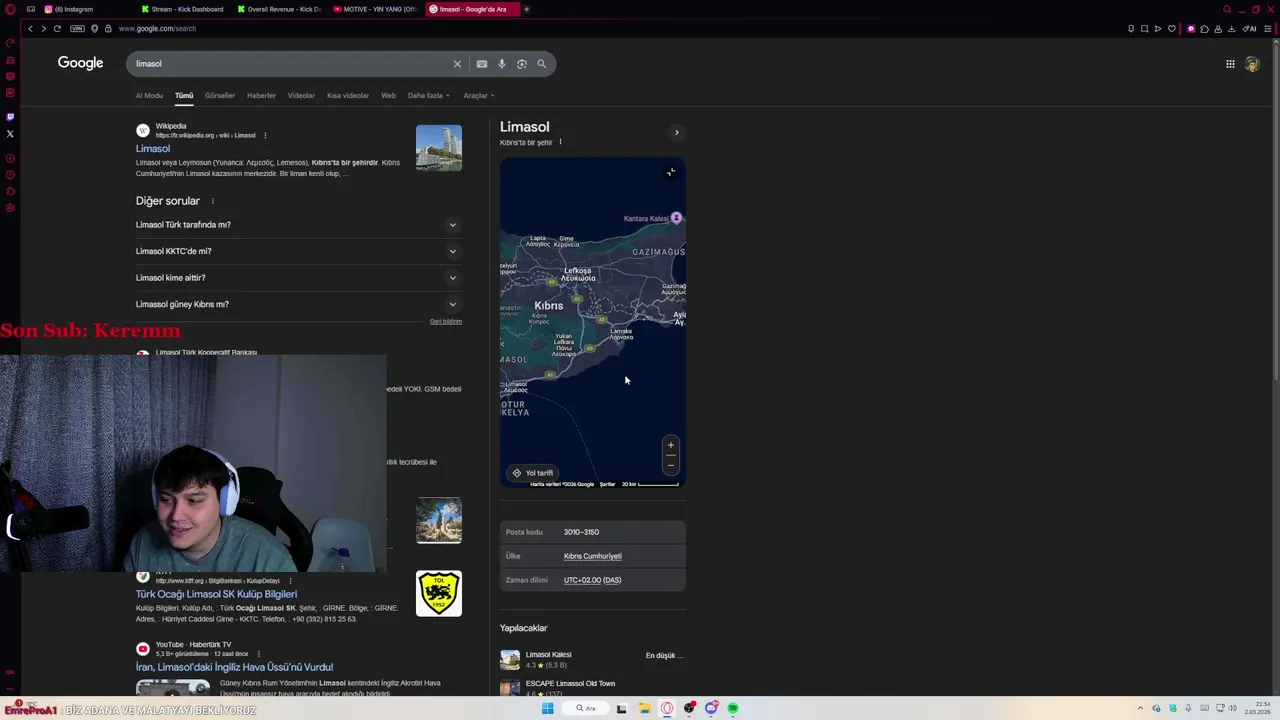Open on-screen keyboard icon in search box
The image size is (1280, 720).
tap(482, 64)
